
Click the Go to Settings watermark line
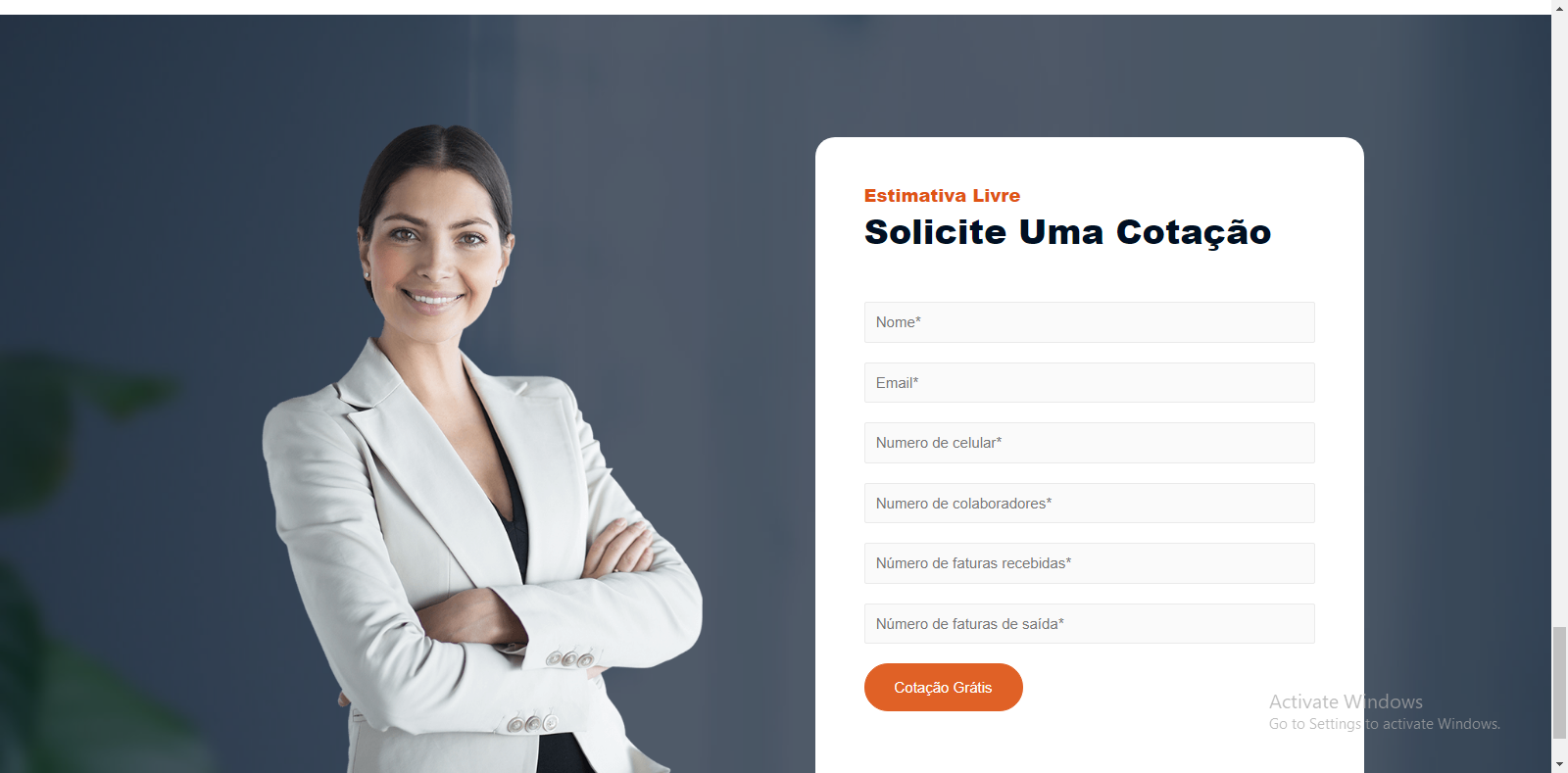pyautogui.click(x=1384, y=724)
